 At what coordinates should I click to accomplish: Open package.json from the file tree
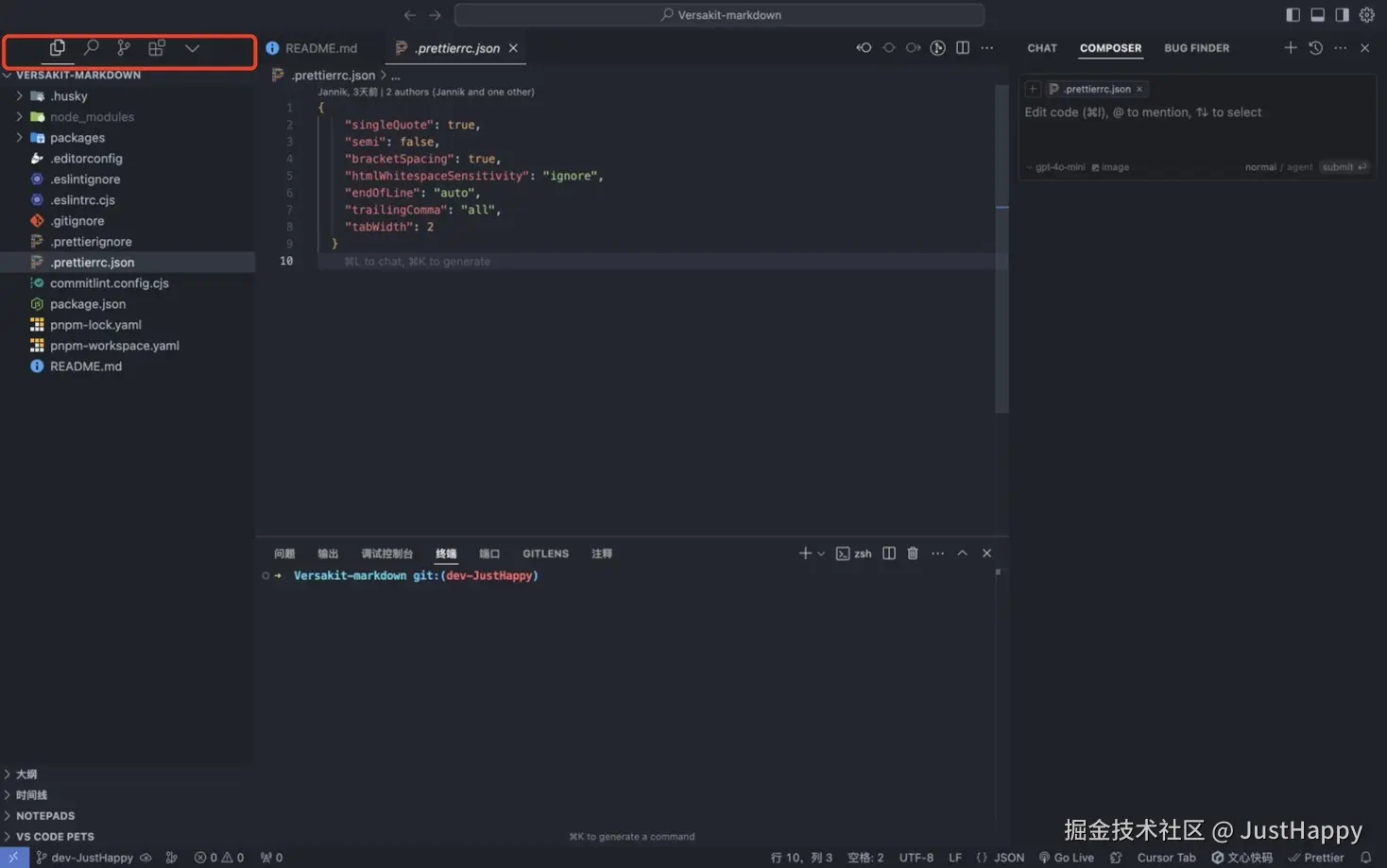point(128,304)
